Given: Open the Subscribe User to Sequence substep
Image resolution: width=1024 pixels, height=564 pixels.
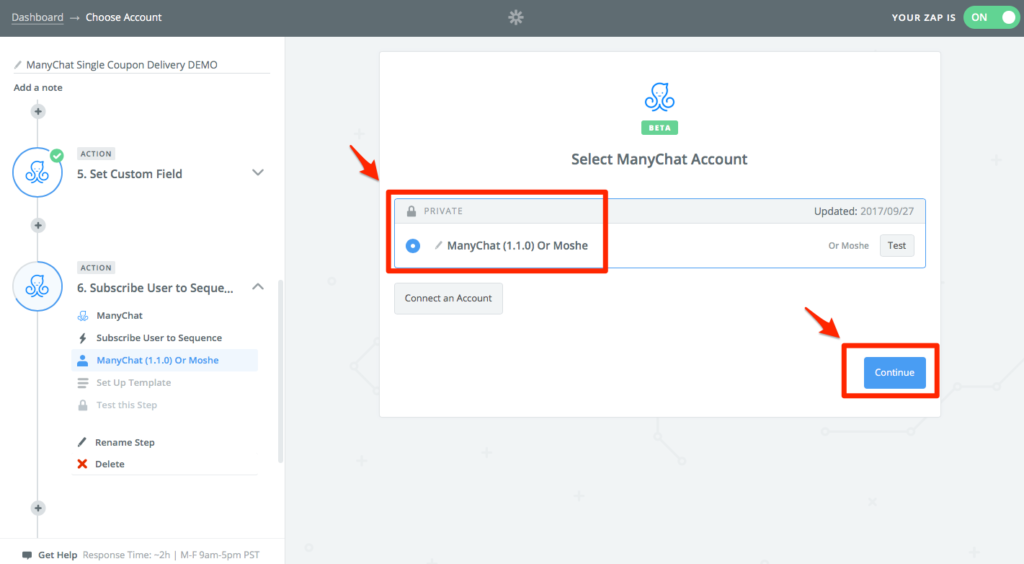Looking at the screenshot, I should (x=159, y=337).
